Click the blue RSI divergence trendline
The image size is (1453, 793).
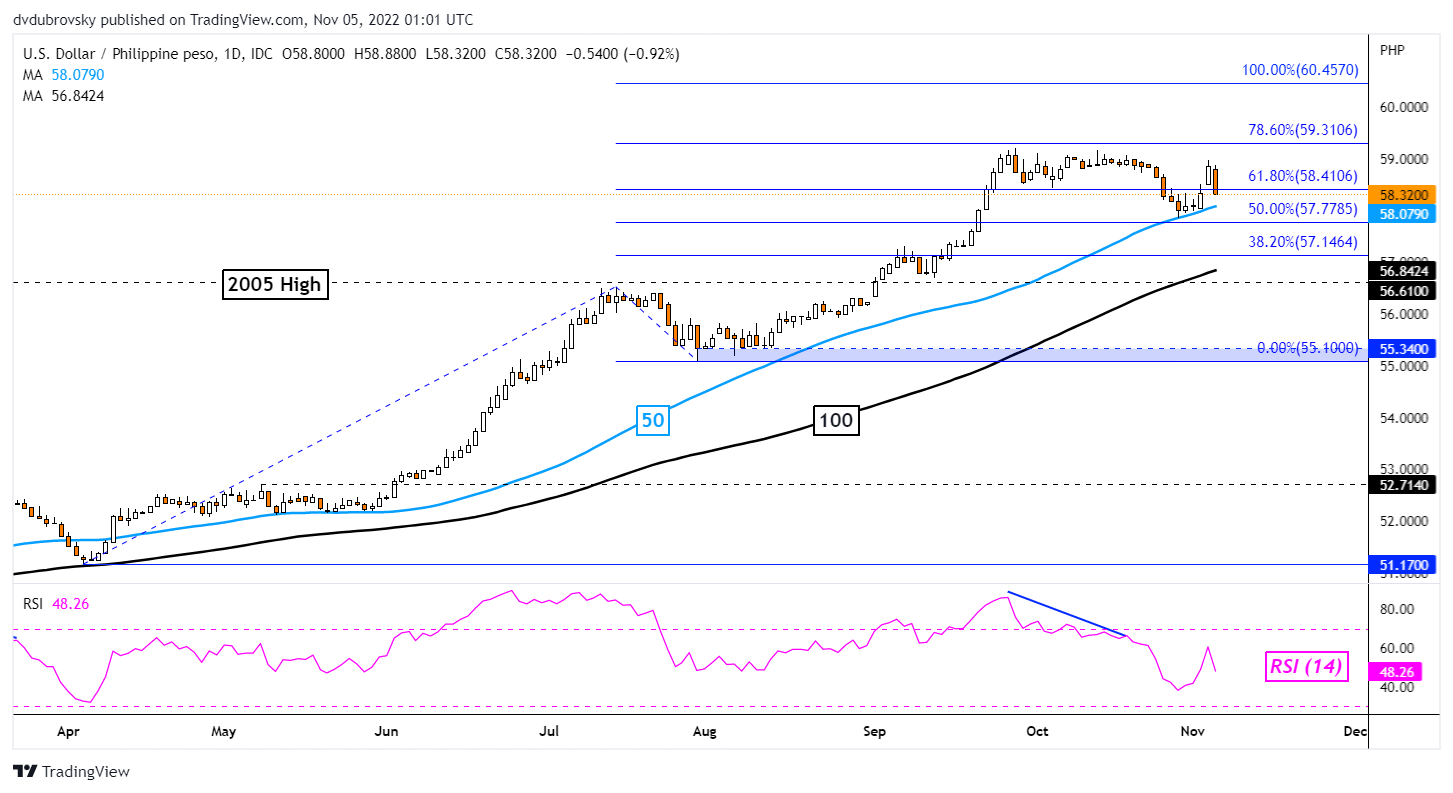(x=1067, y=614)
